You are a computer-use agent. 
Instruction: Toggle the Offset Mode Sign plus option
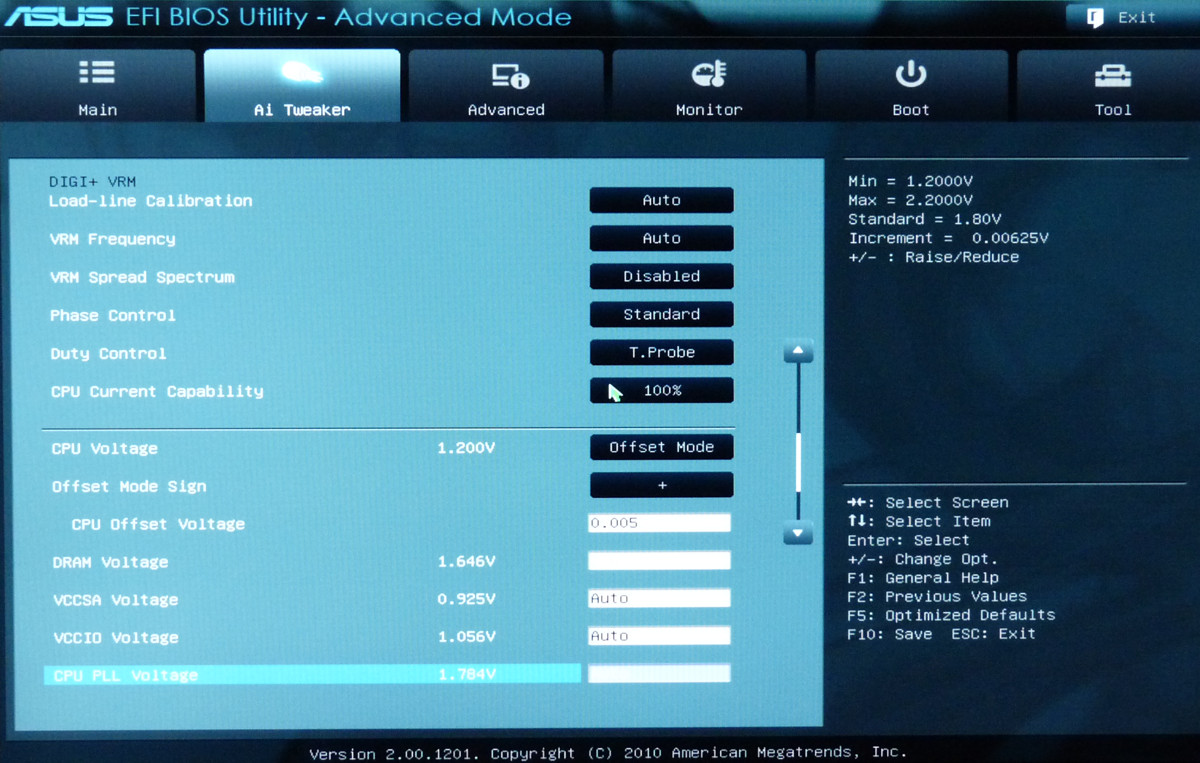coord(661,485)
